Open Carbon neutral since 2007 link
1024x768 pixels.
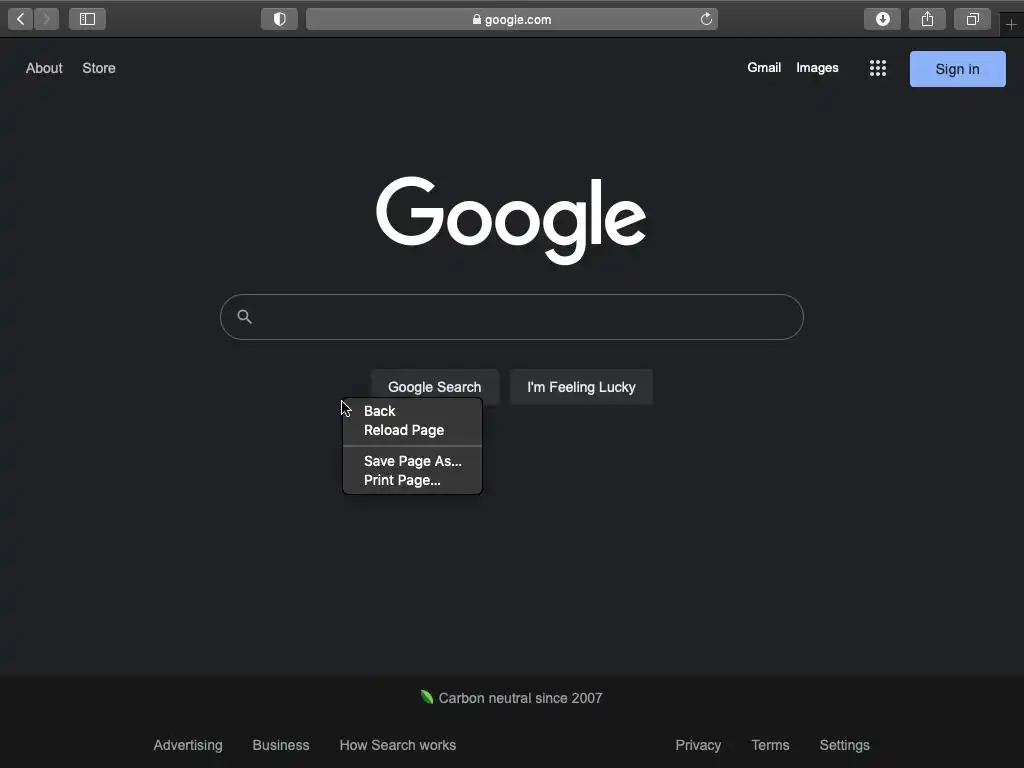(511, 697)
